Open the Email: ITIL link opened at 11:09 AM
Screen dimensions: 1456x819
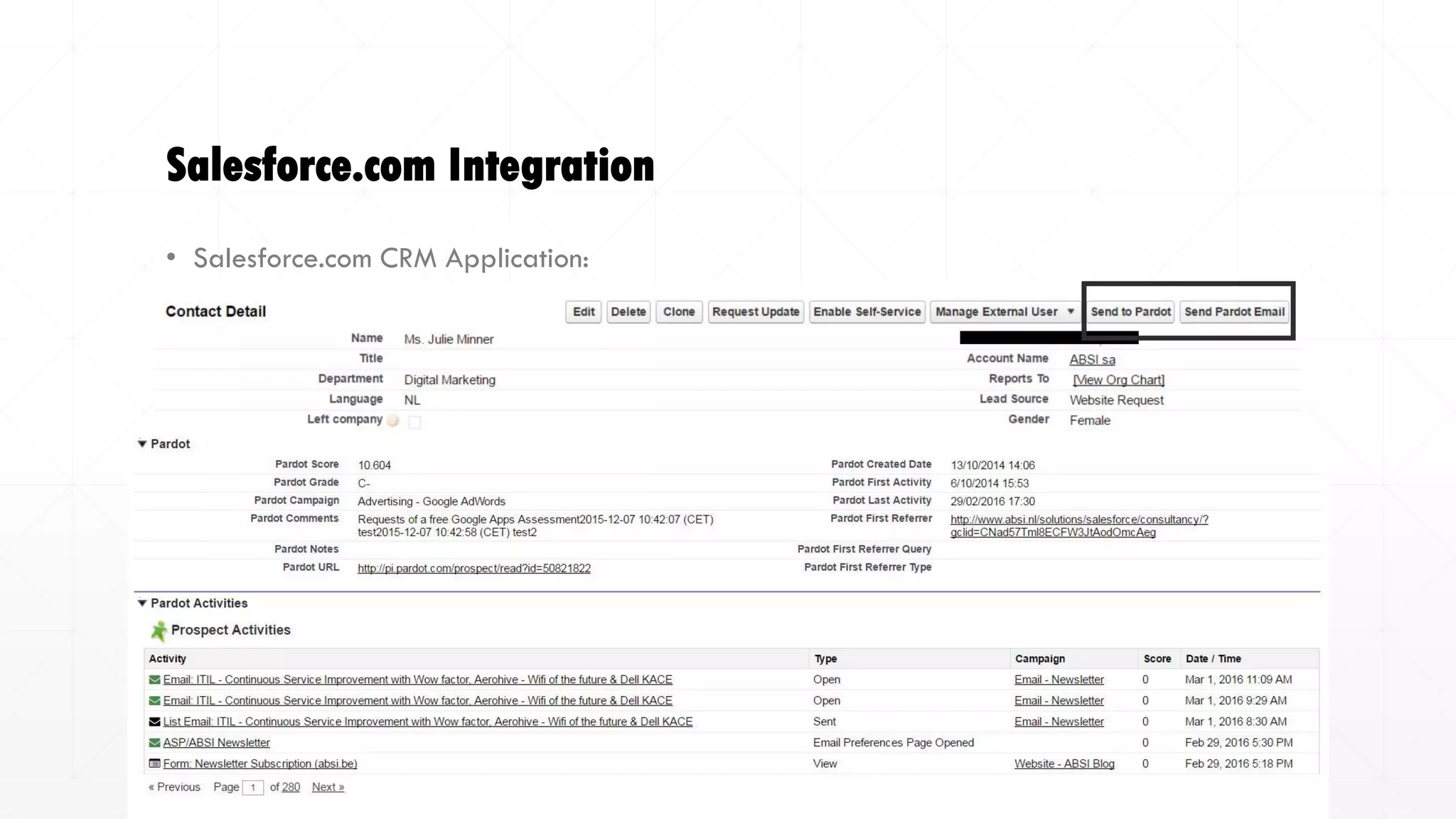(x=417, y=680)
